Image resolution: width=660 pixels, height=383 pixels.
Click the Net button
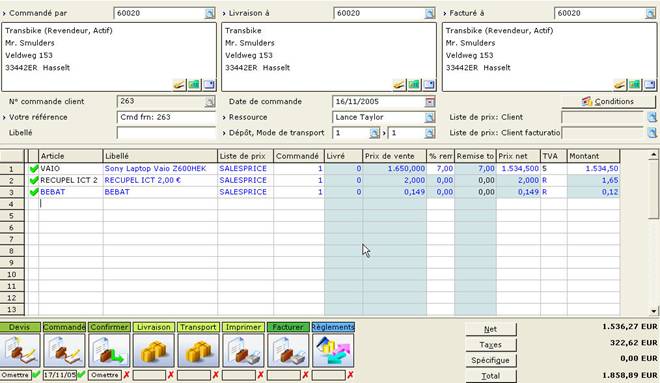point(490,329)
